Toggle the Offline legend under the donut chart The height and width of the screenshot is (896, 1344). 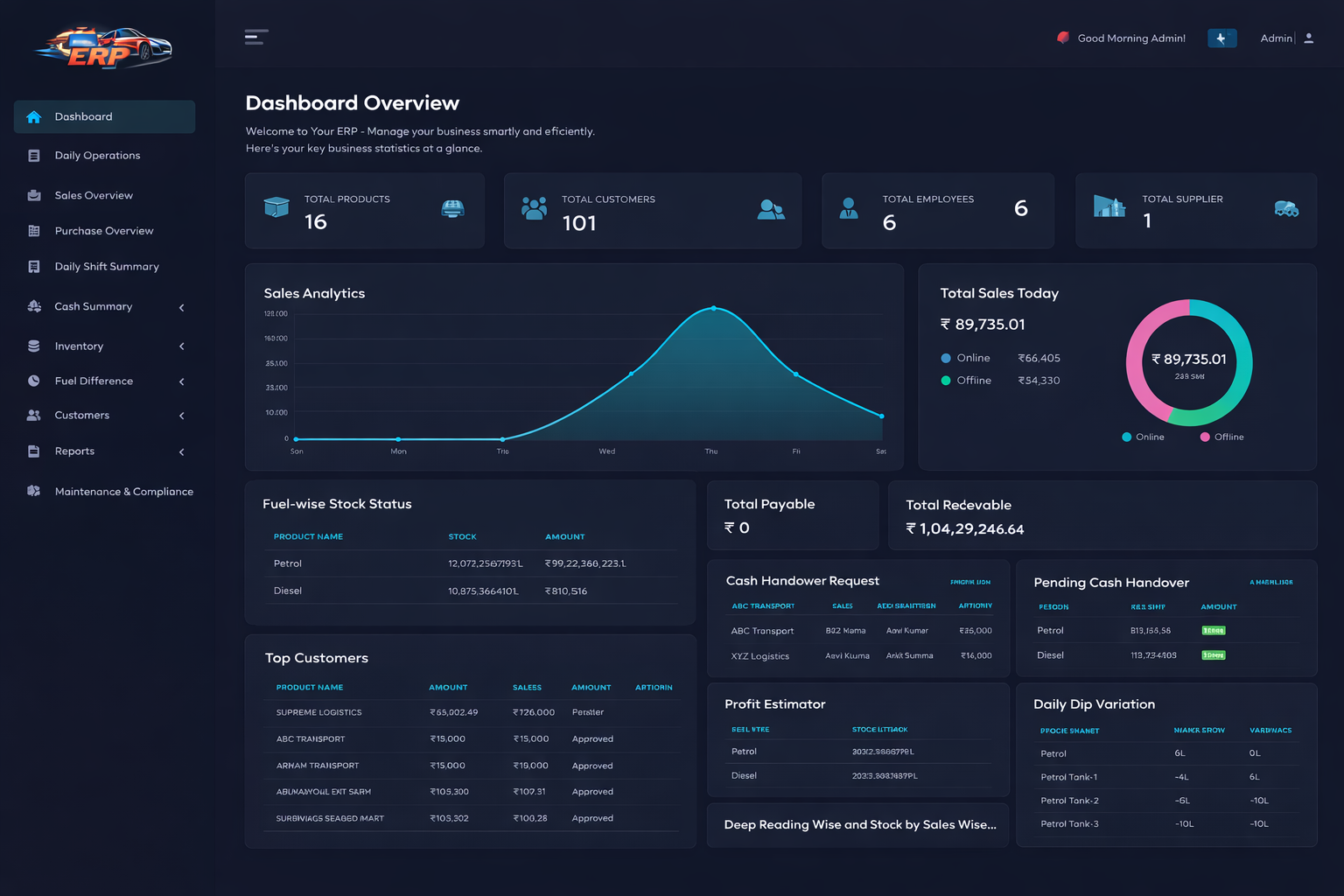coord(1221,437)
